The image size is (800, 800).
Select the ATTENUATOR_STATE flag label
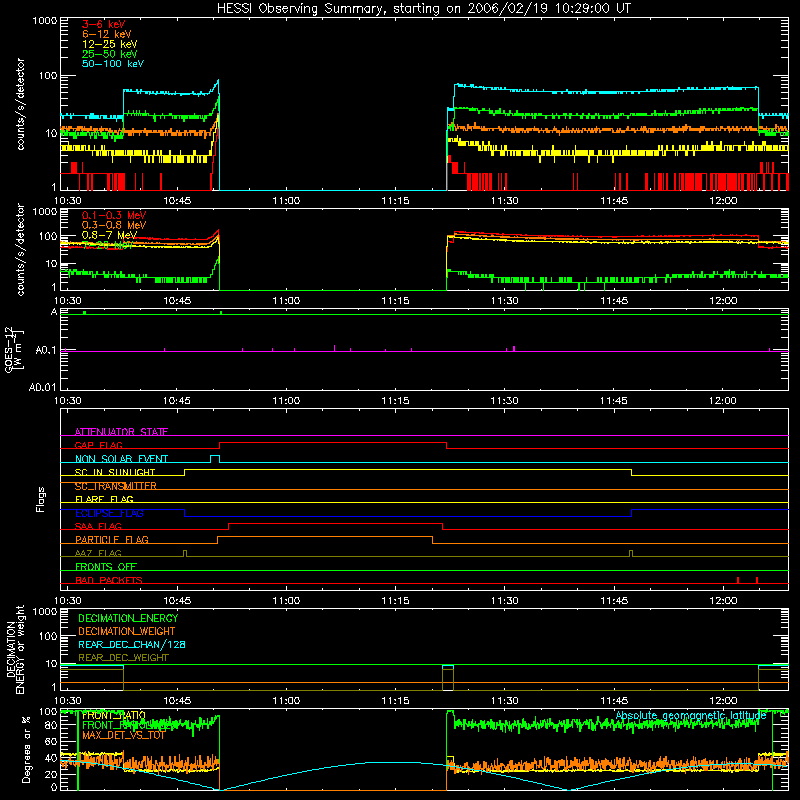coord(121,432)
